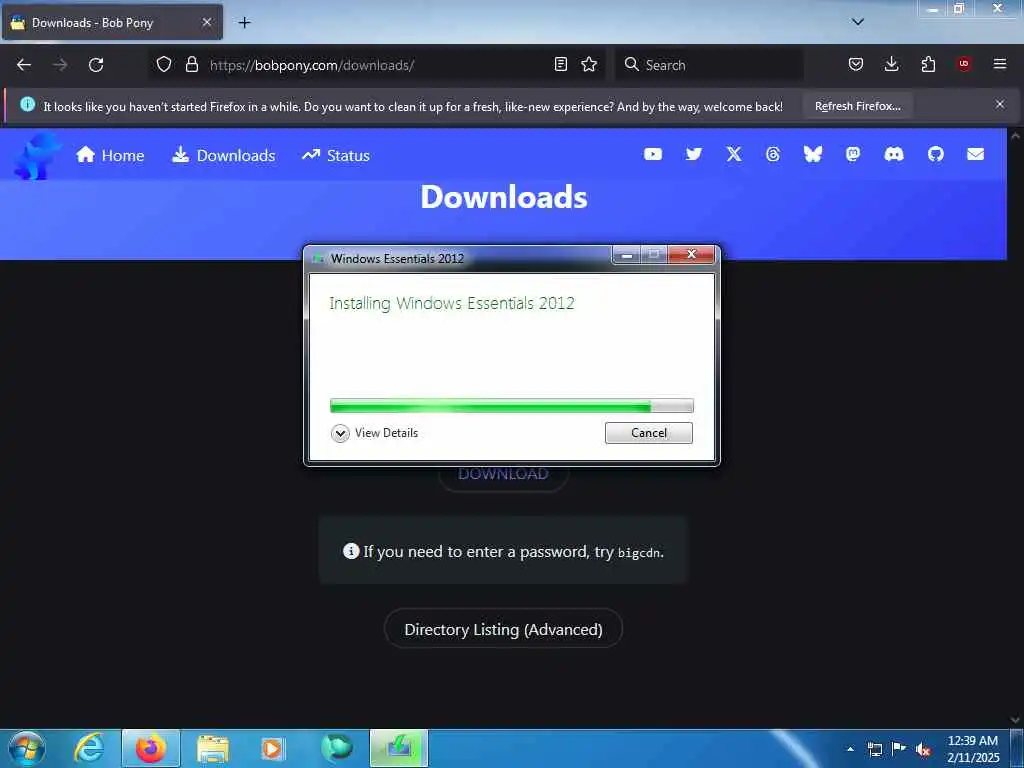Toggle reader view icon in address bar
The image size is (1024, 768).
coord(560,64)
